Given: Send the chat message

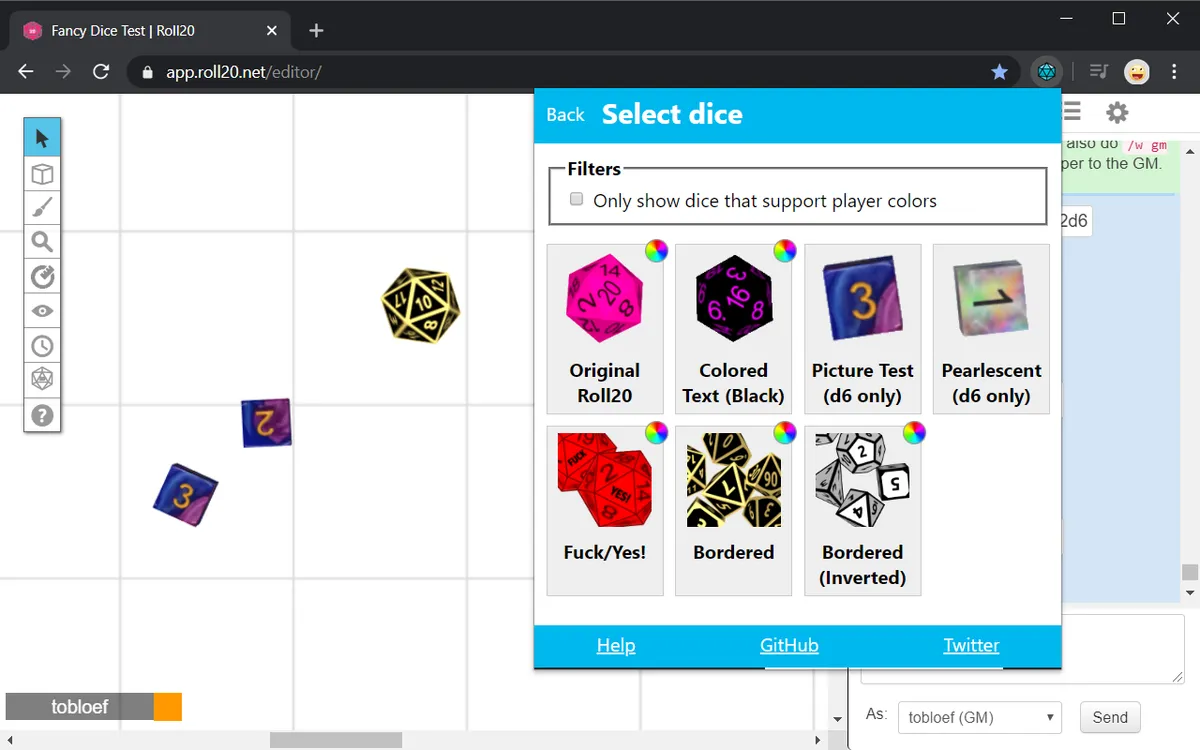Looking at the screenshot, I should coord(1110,717).
